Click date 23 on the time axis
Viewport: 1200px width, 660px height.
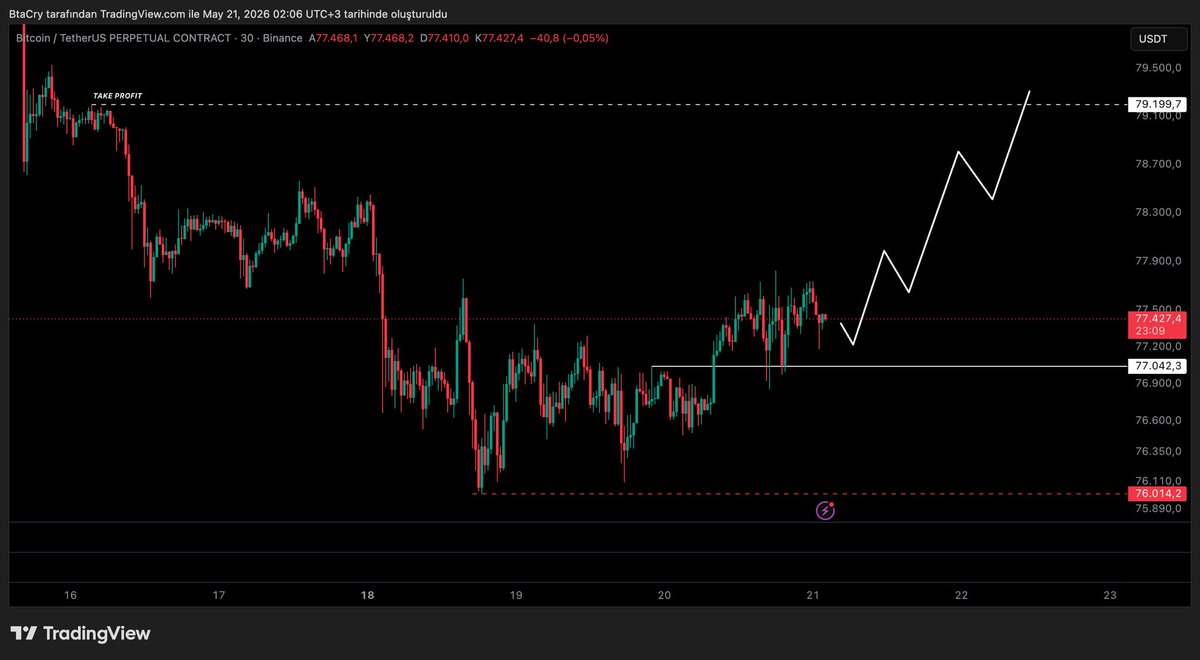tap(1110, 595)
